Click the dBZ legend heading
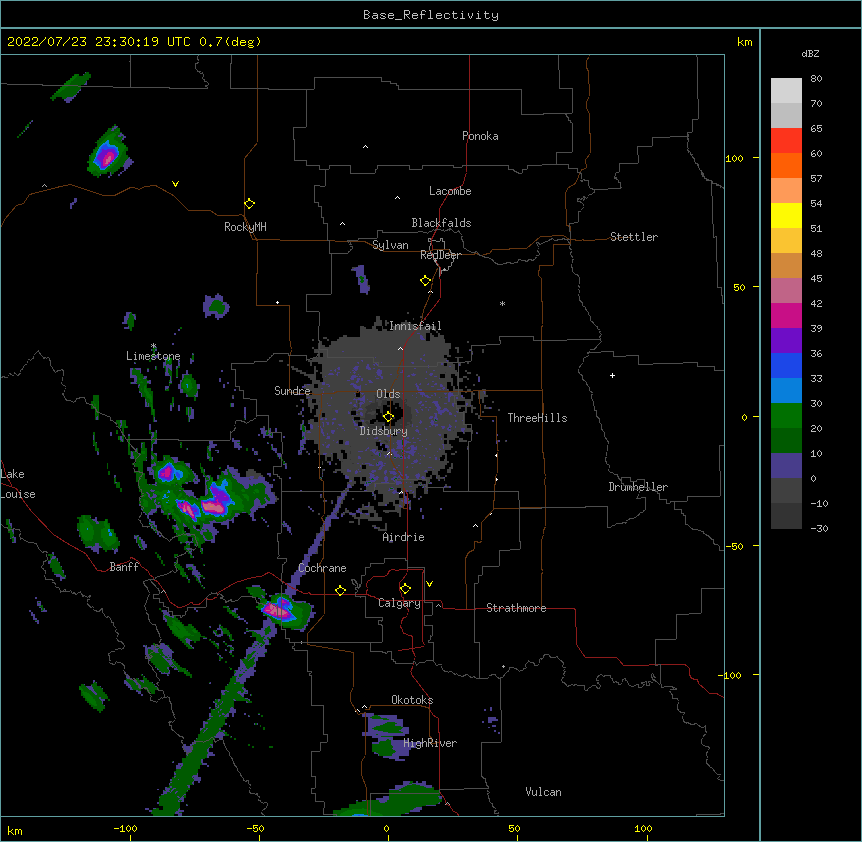This screenshot has height=842, width=862. click(810, 53)
